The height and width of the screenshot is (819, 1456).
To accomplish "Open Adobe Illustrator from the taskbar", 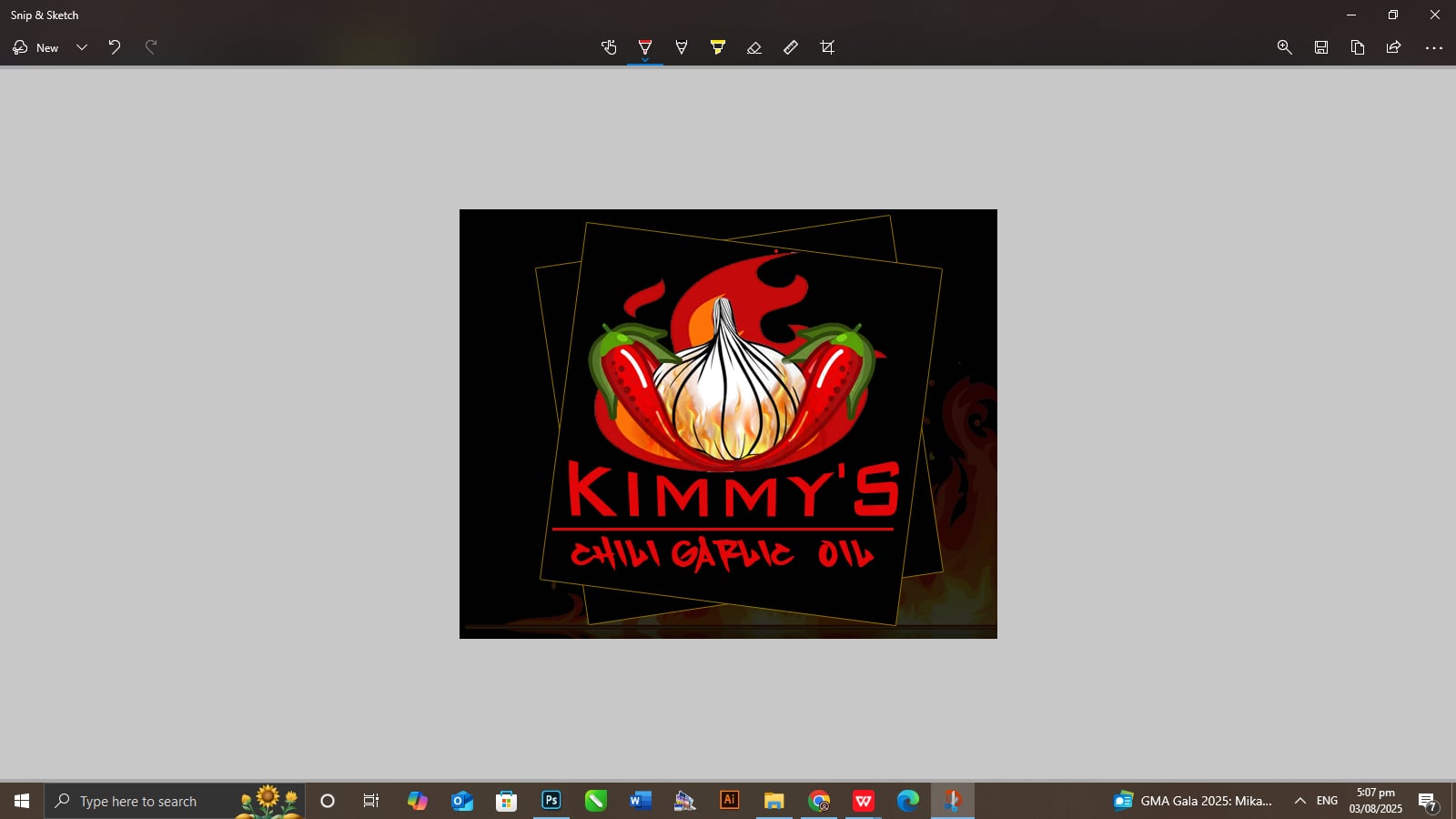I will click(x=729, y=801).
